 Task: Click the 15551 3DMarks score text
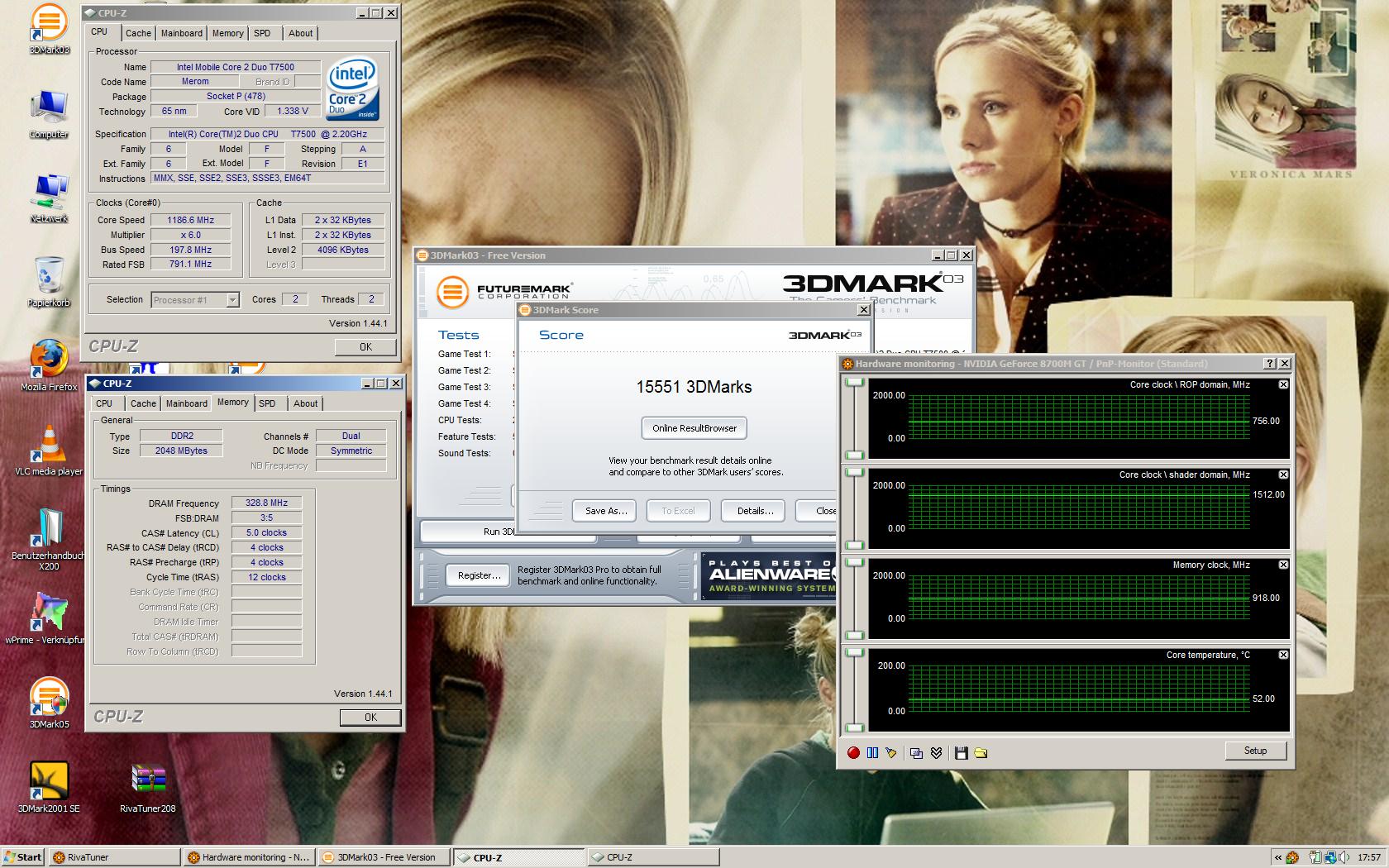pyautogui.click(x=694, y=387)
